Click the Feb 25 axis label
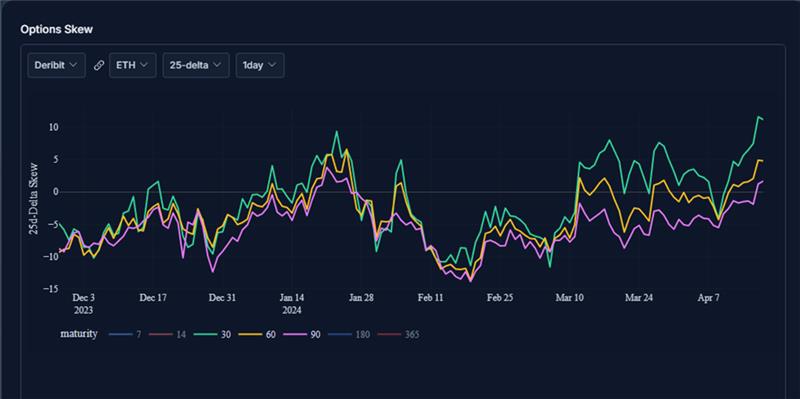 (500, 298)
